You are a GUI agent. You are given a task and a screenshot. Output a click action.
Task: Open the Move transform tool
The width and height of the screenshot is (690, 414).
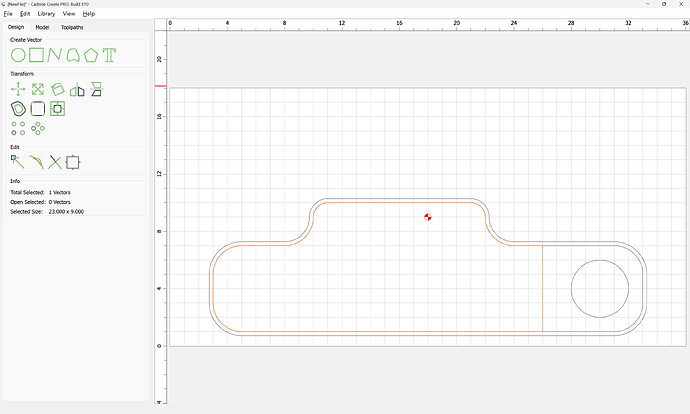point(18,89)
